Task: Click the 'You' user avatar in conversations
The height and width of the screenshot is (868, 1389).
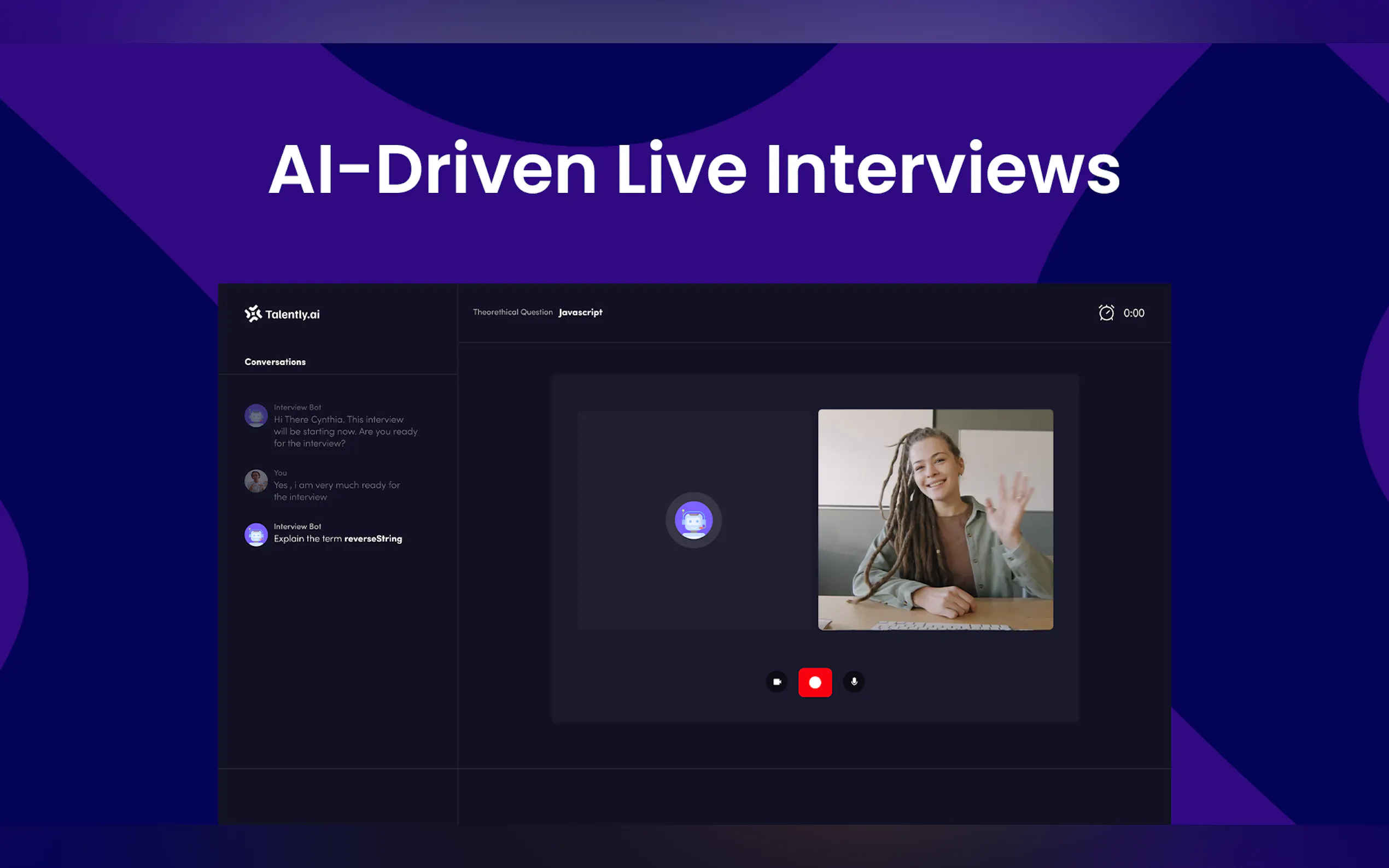Action: (256, 481)
